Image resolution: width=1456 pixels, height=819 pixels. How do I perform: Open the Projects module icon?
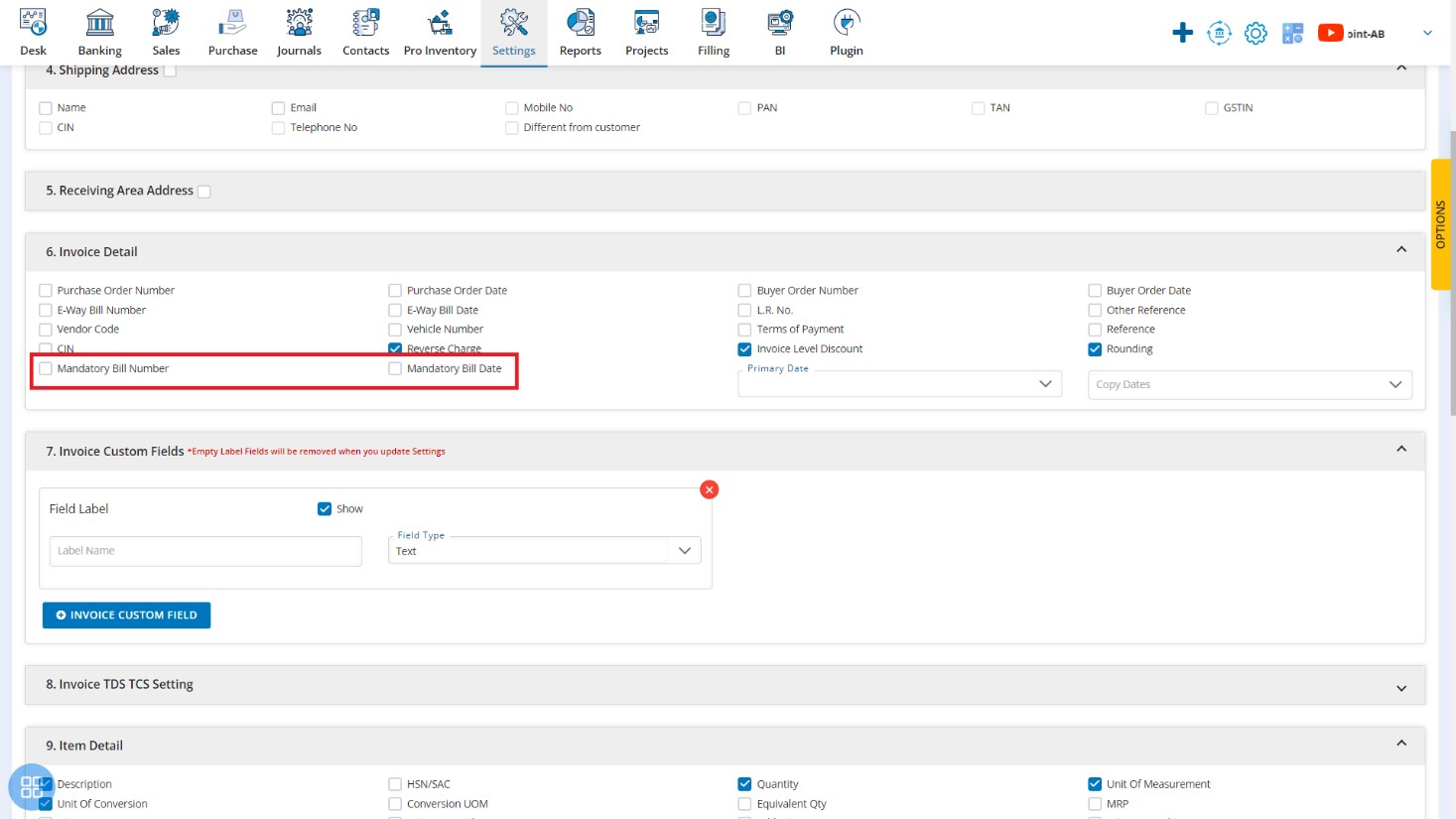click(647, 22)
